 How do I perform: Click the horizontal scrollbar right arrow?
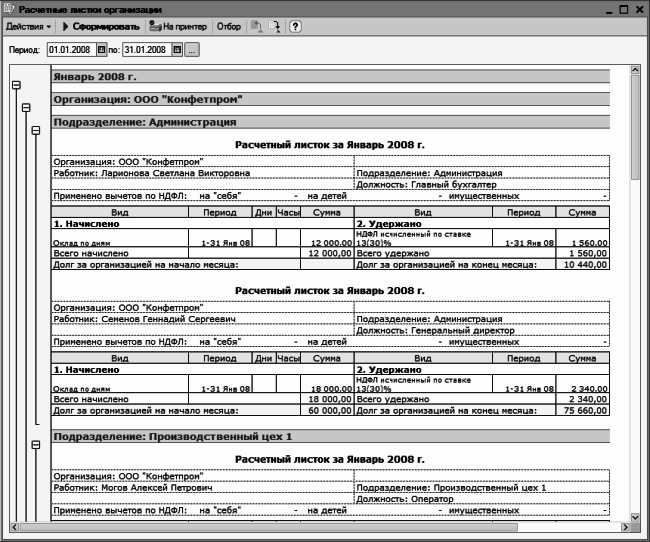[625, 527]
